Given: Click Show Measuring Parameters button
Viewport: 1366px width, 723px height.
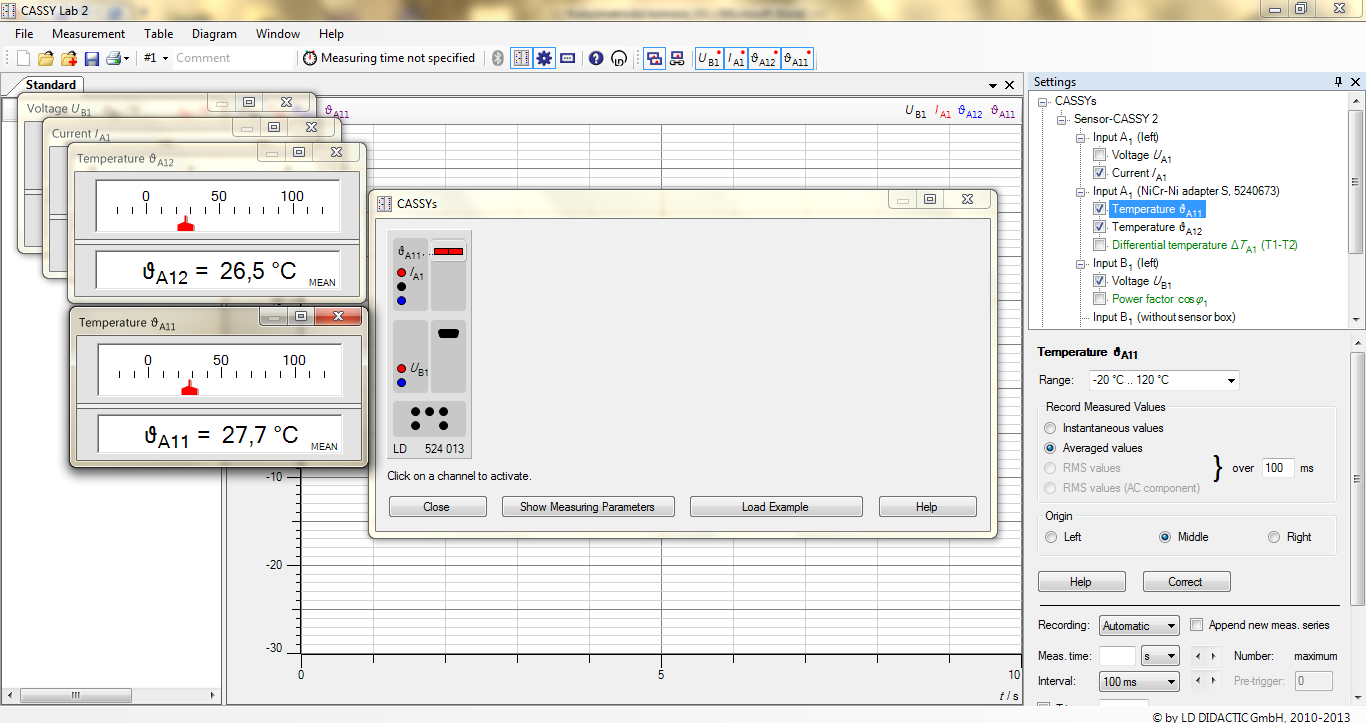Looking at the screenshot, I should [587, 507].
